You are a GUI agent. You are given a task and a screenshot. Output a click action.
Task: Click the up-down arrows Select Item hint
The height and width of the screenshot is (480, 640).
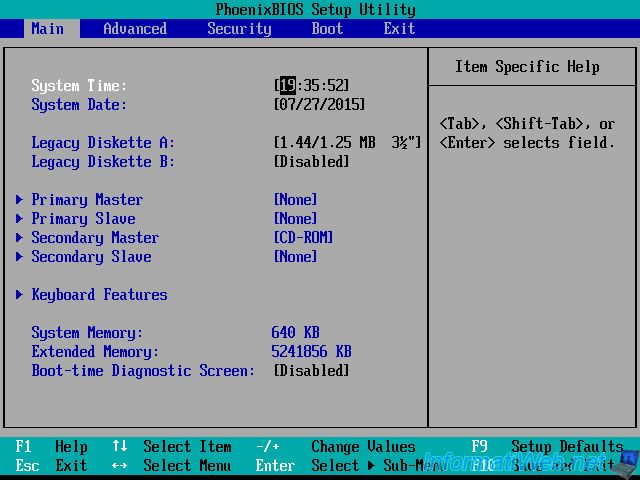click(172, 447)
